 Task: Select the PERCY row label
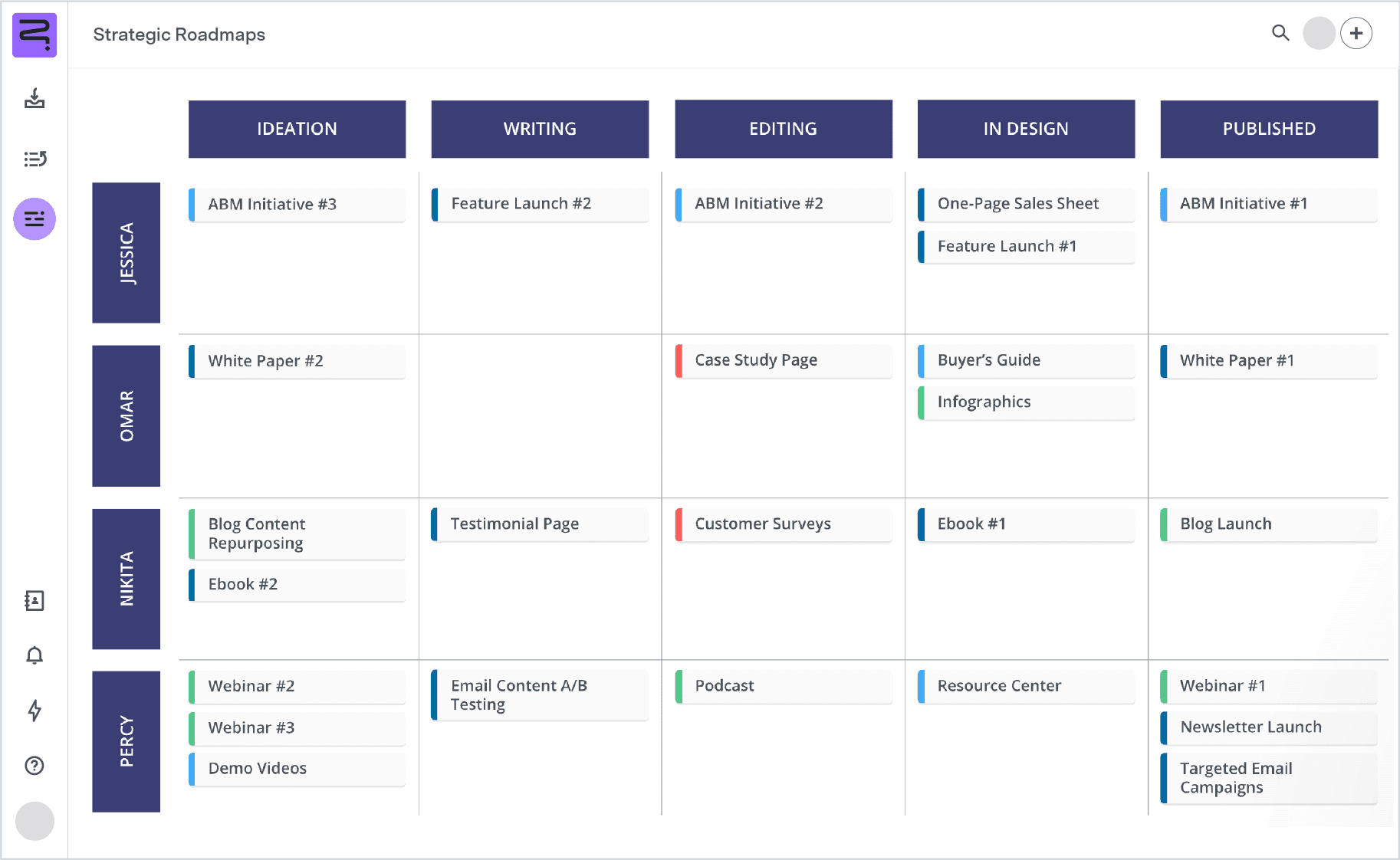click(126, 741)
